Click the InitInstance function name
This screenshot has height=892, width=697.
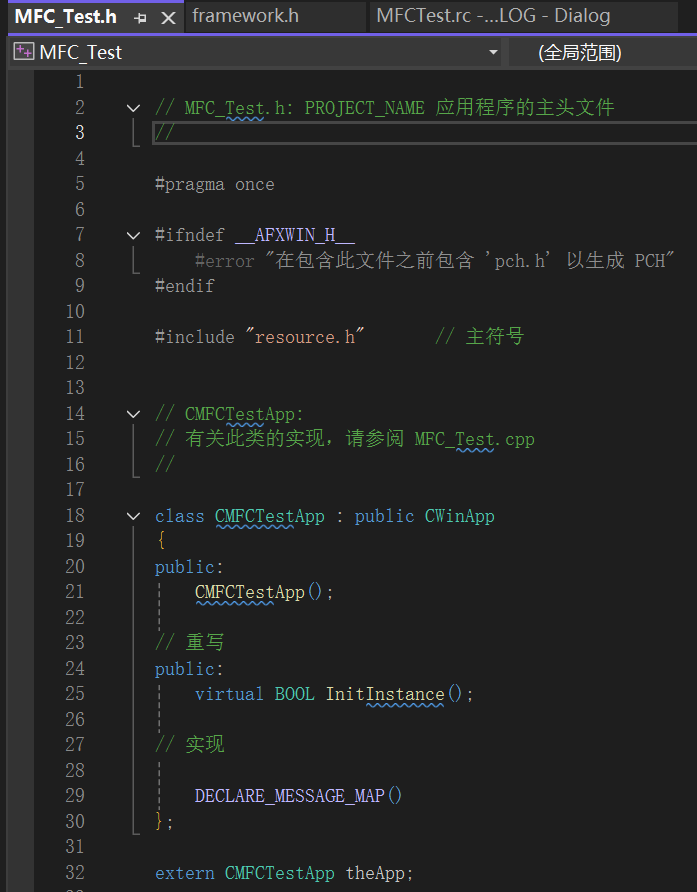tap(385, 694)
